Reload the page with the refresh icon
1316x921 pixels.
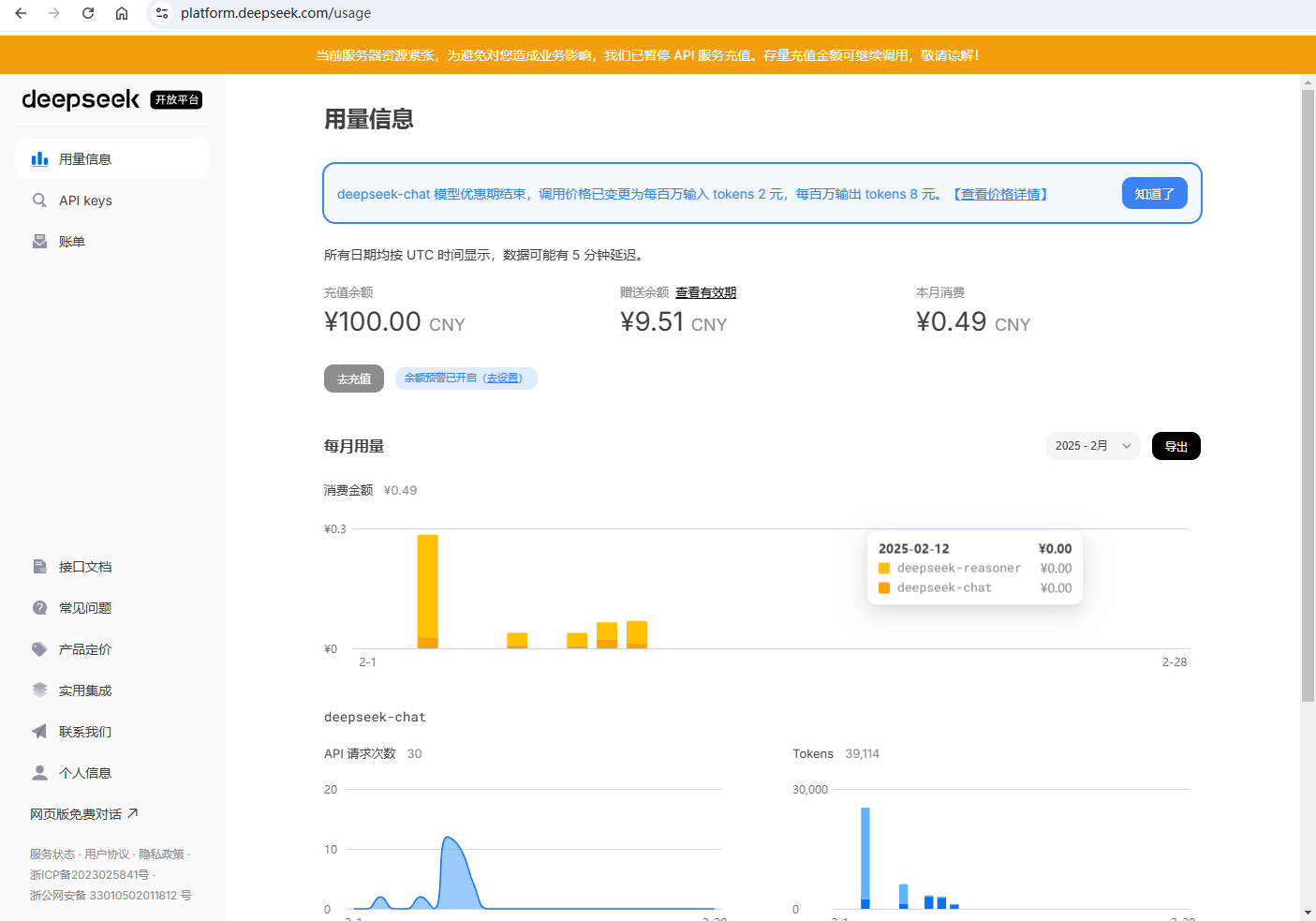pos(88,13)
